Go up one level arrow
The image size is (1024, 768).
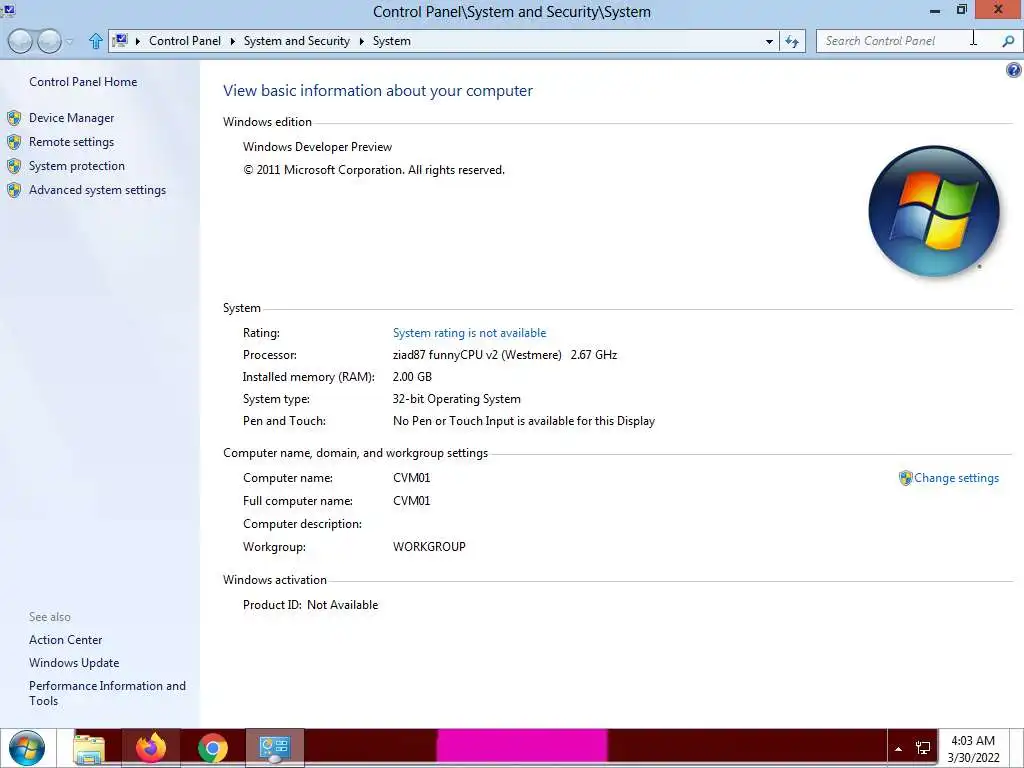95,41
